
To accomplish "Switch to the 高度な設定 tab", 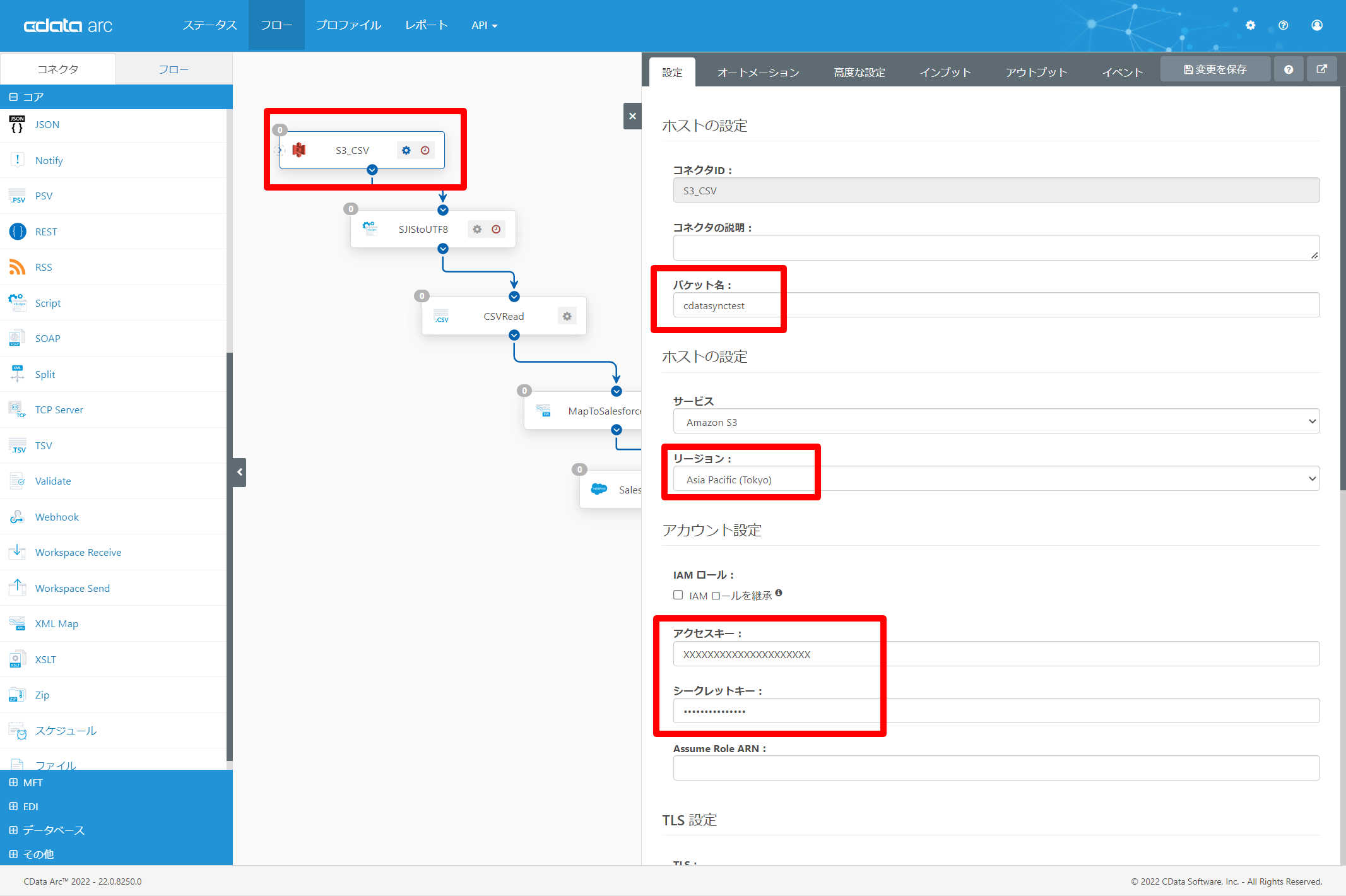I will click(x=859, y=73).
